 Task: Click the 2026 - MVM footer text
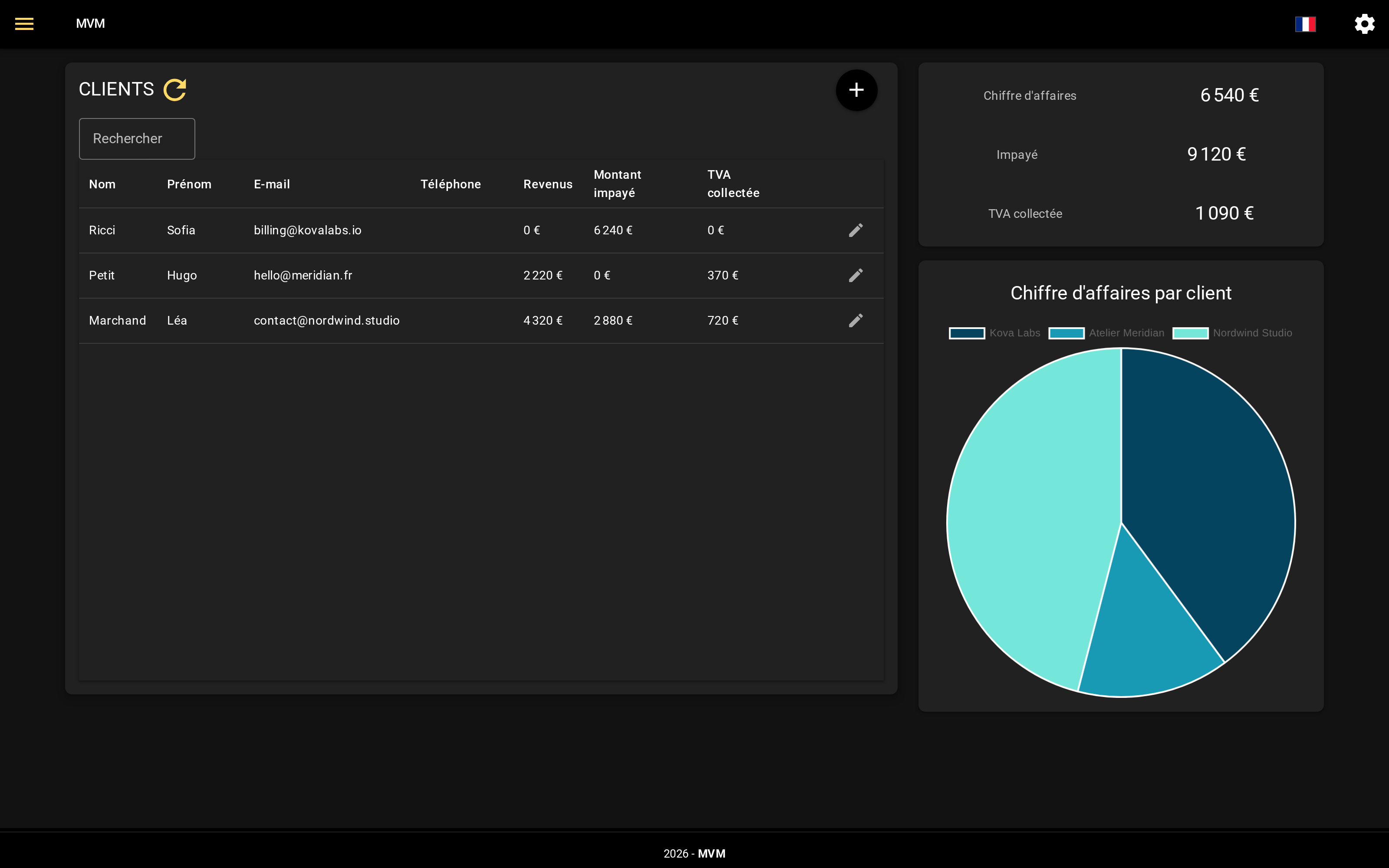pos(694,854)
